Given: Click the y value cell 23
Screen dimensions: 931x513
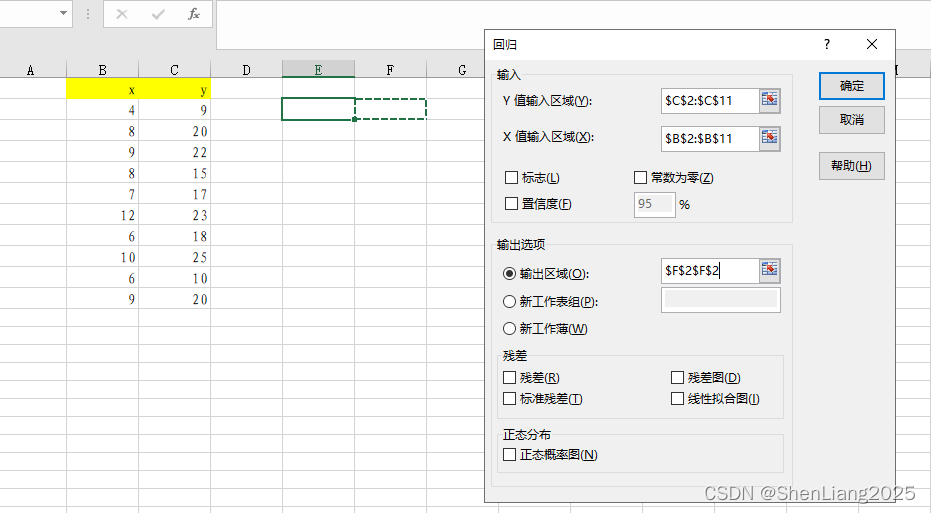Looking at the screenshot, I should [174, 215].
